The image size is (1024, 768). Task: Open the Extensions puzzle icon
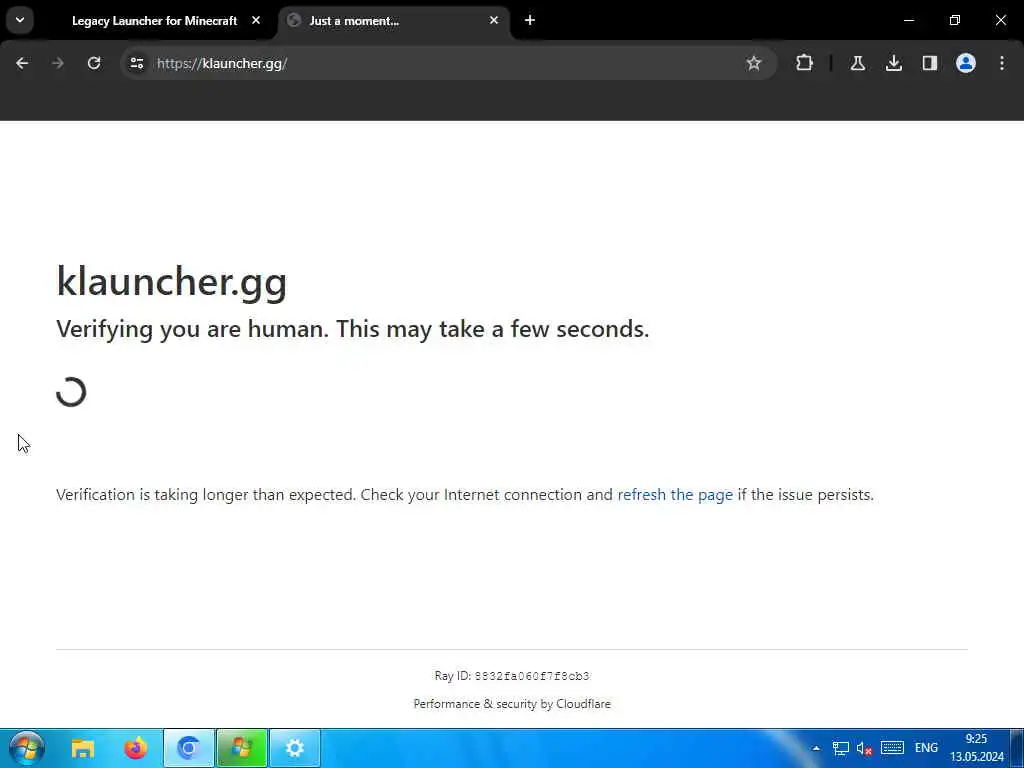click(805, 63)
